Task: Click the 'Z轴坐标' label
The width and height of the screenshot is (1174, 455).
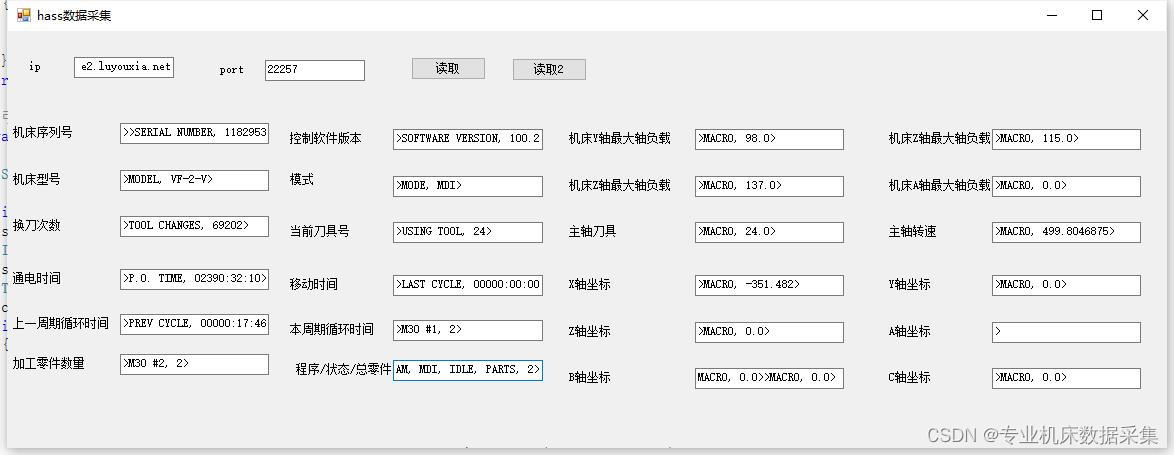Action: 590,332
